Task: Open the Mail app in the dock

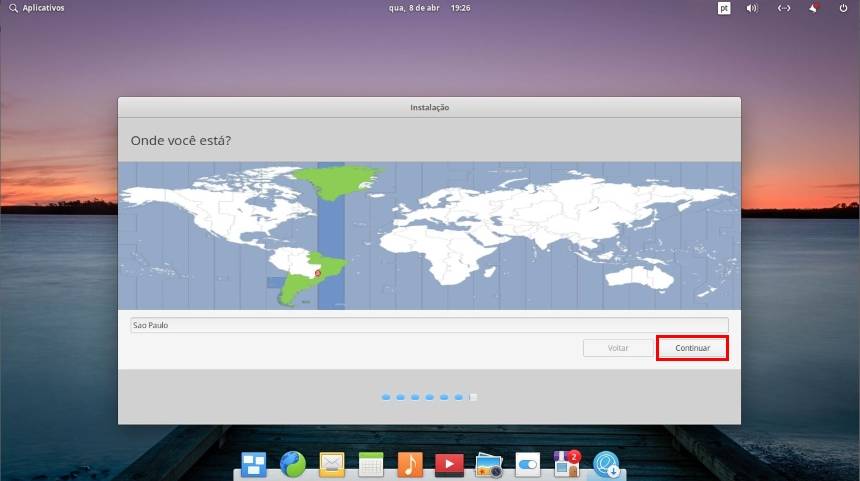Action: [332, 463]
